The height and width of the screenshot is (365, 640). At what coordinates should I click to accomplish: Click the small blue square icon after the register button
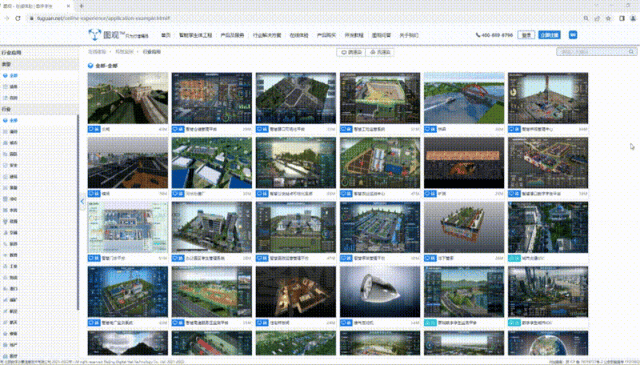tap(573, 35)
